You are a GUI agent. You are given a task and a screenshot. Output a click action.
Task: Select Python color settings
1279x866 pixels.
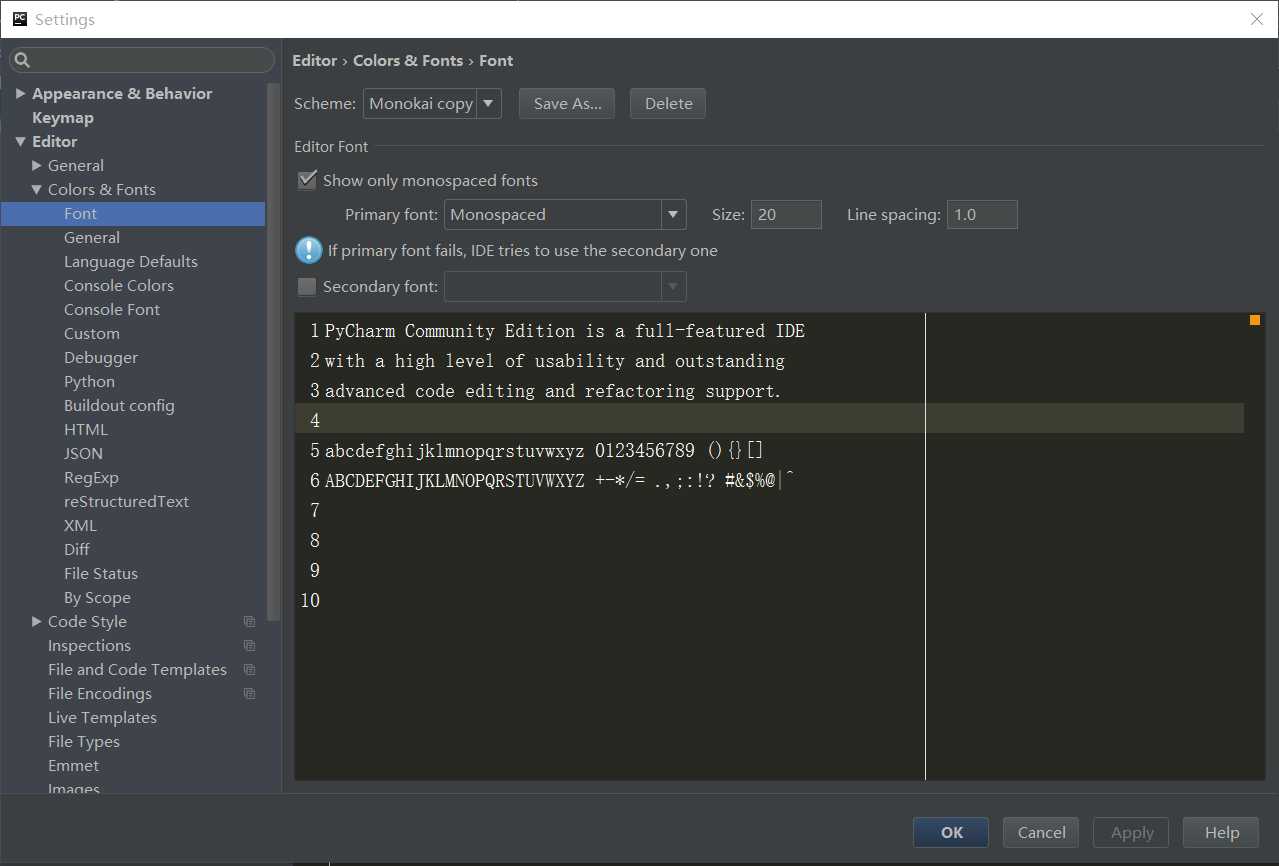coord(90,382)
